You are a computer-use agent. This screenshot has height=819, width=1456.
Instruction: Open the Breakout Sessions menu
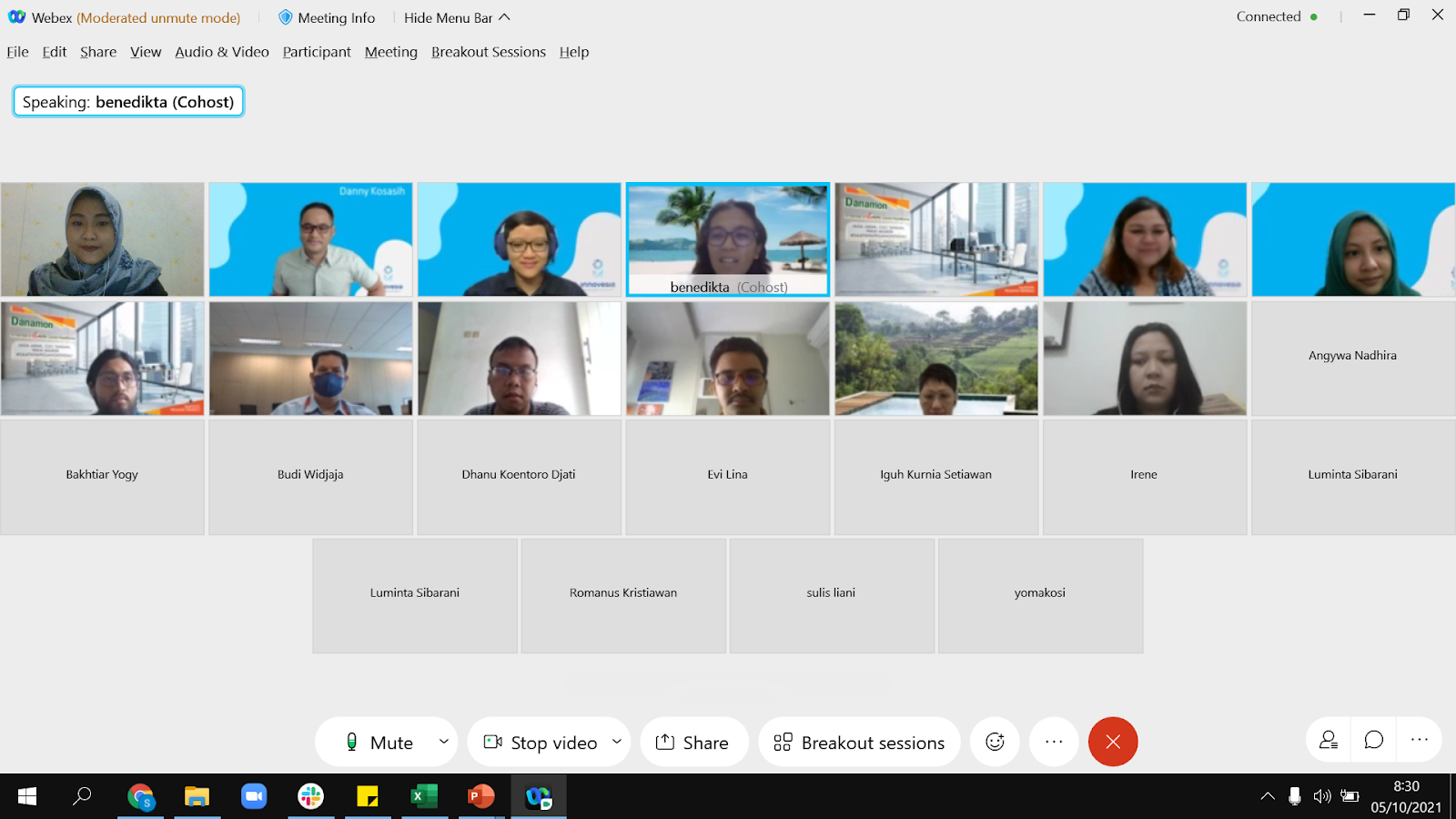489,52
